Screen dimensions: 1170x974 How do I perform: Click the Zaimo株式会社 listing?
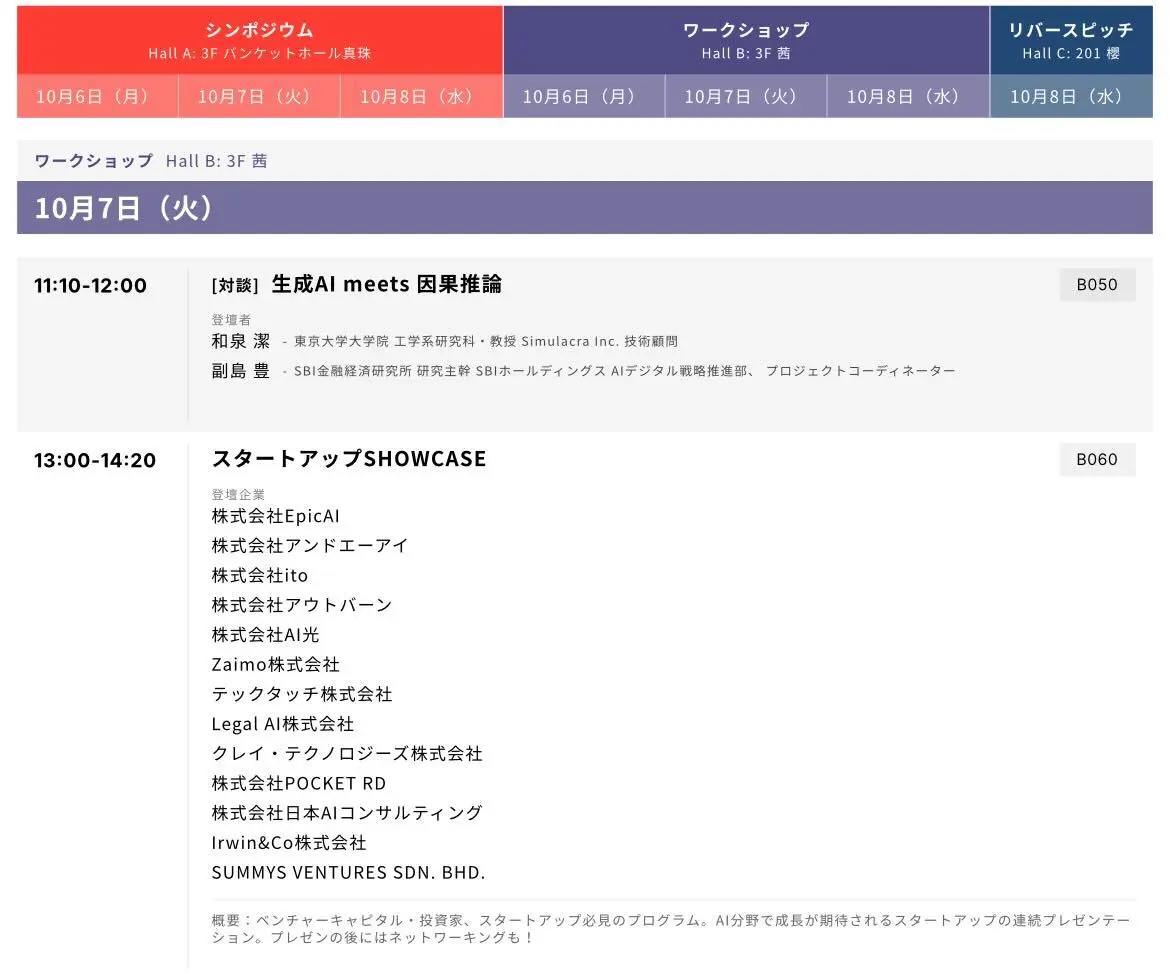(274, 664)
